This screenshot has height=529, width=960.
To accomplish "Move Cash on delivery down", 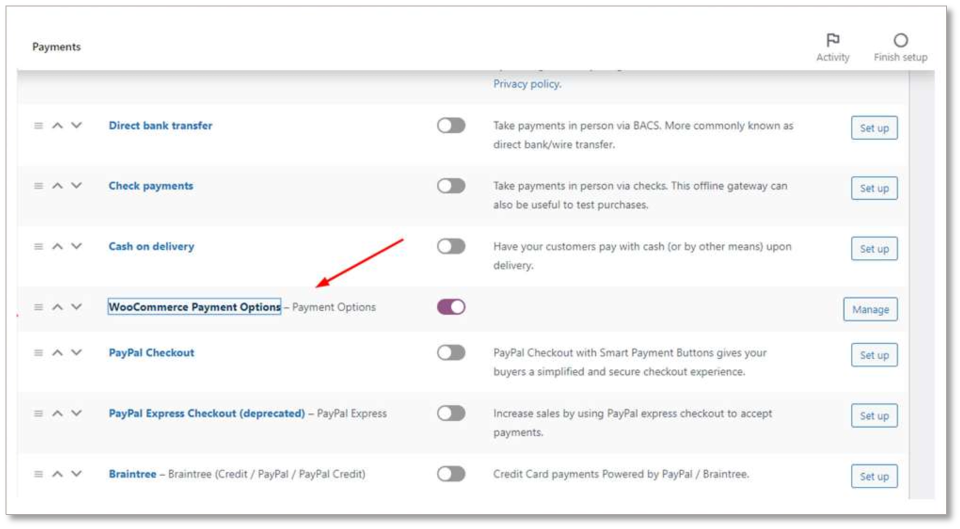I will point(77,246).
